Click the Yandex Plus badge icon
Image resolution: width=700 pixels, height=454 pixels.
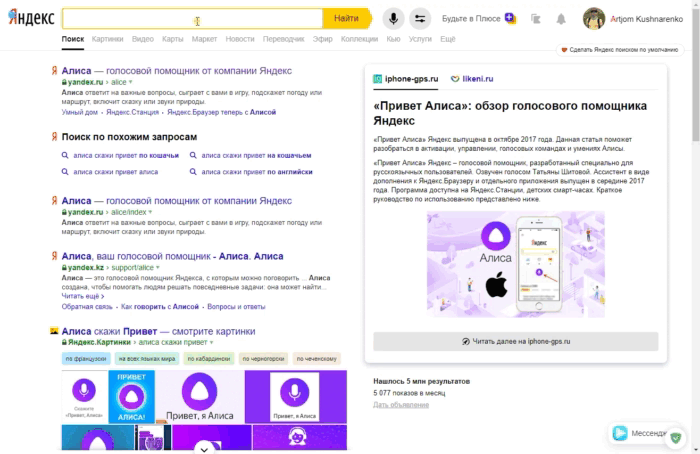pyautogui.click(x=510, y=18)
